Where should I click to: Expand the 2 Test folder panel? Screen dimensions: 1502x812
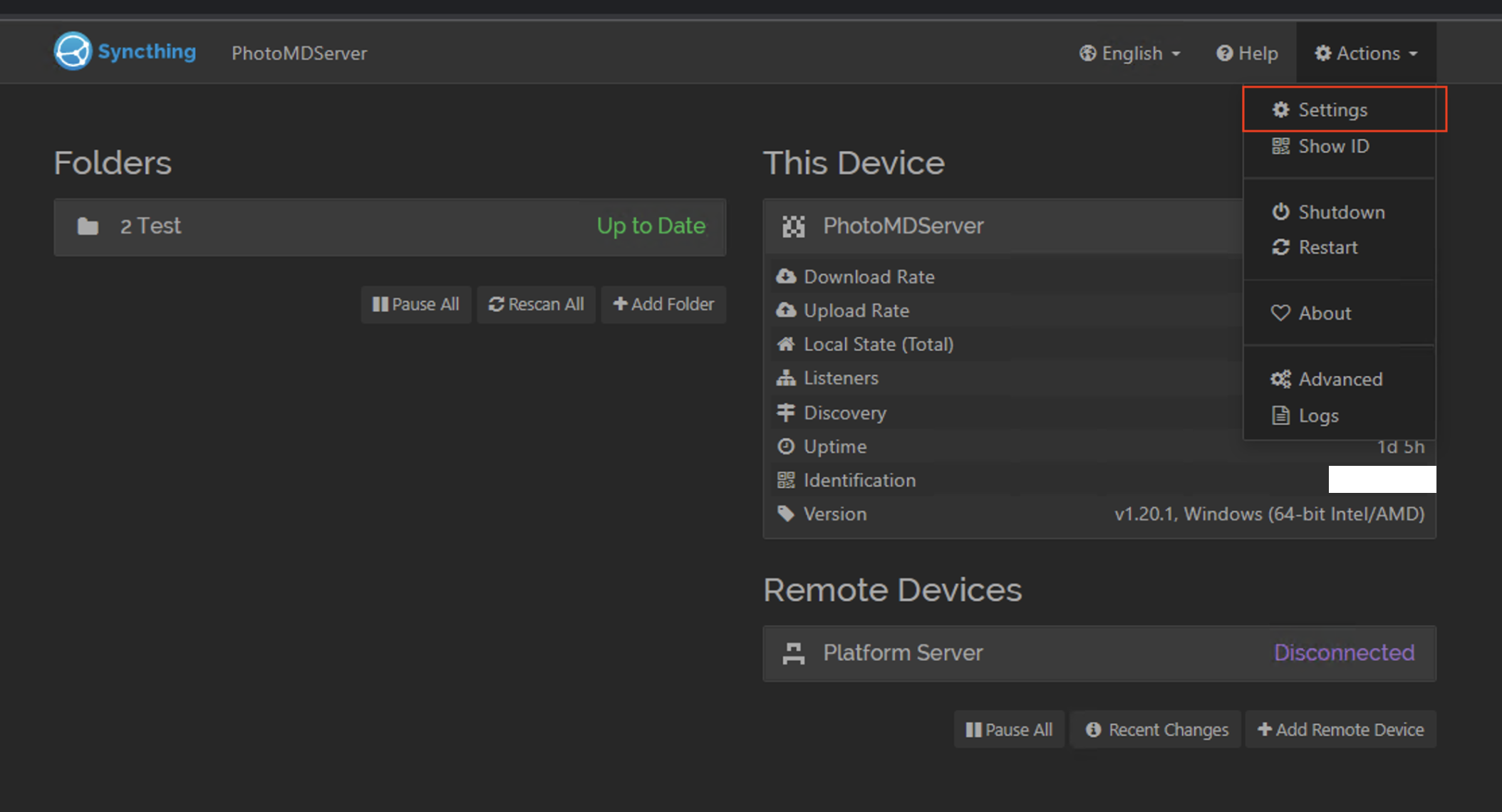pos(390,227)
